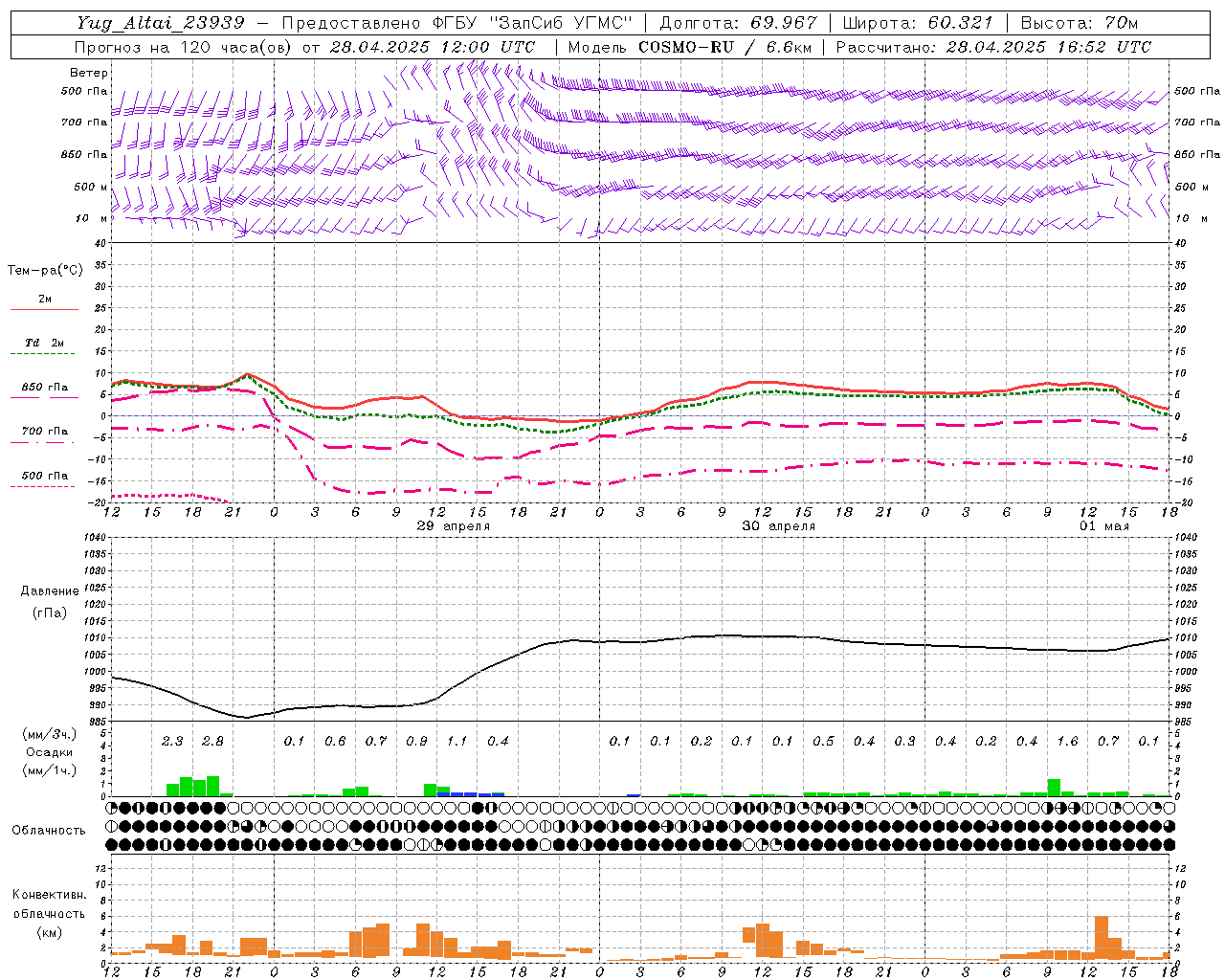Click the Td 2м legend label
Image resolution: width=1225 pixels, height=980 pixels.
point(44,343)
